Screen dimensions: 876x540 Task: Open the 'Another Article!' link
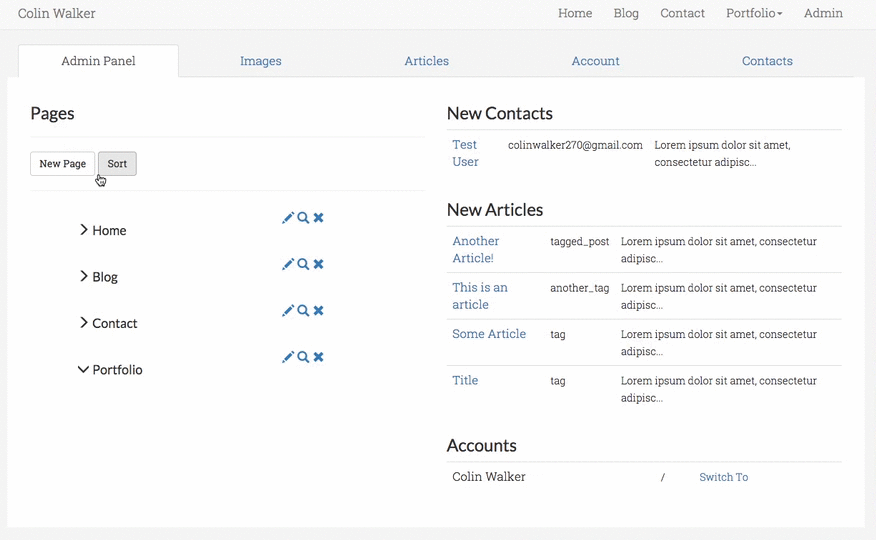(x=475, y=249)
